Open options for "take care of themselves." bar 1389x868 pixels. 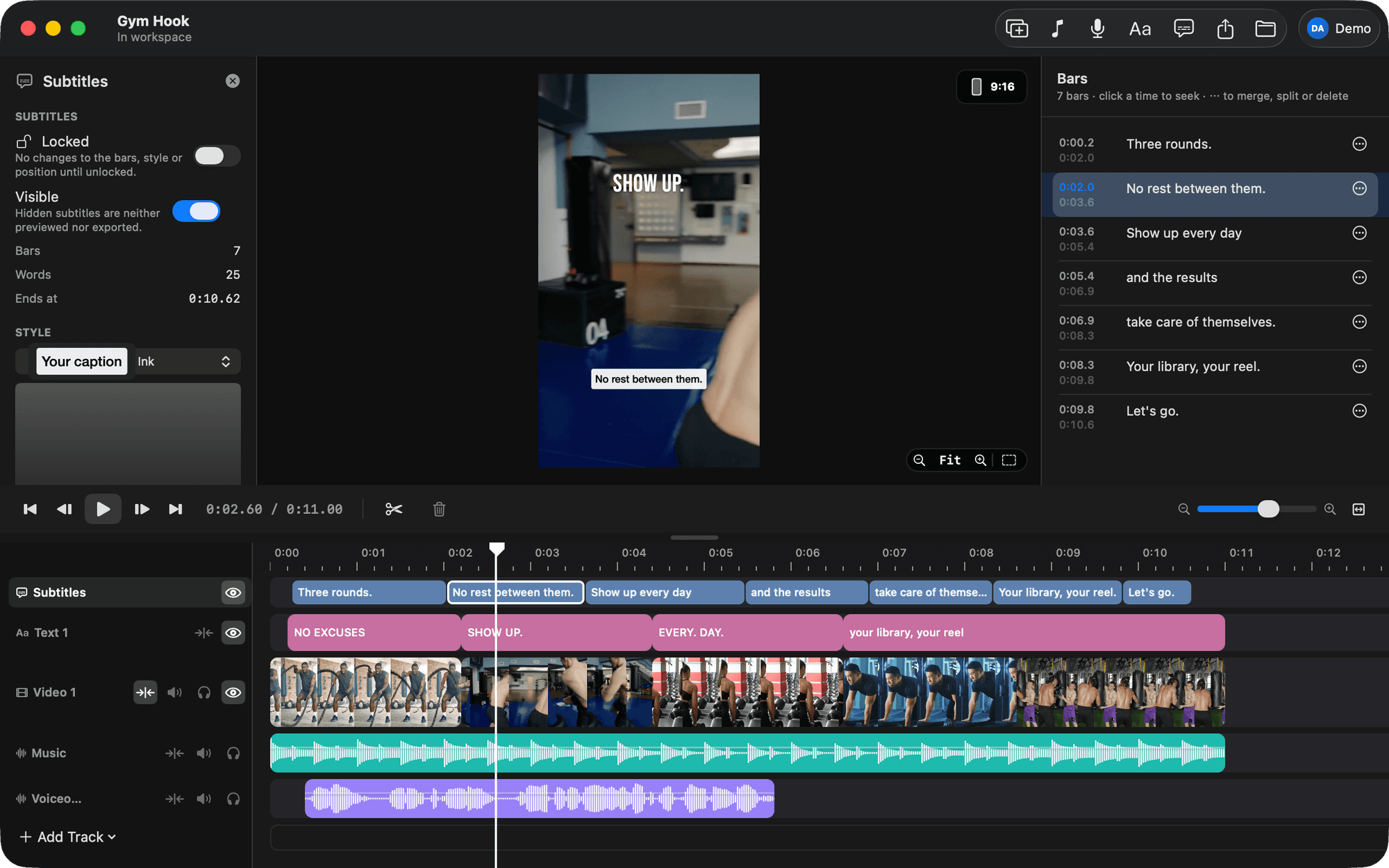1359,322
